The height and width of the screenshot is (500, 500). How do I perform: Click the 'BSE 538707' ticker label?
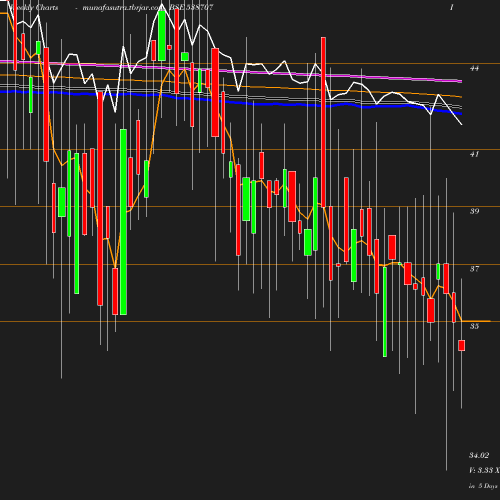coord(191,7)
